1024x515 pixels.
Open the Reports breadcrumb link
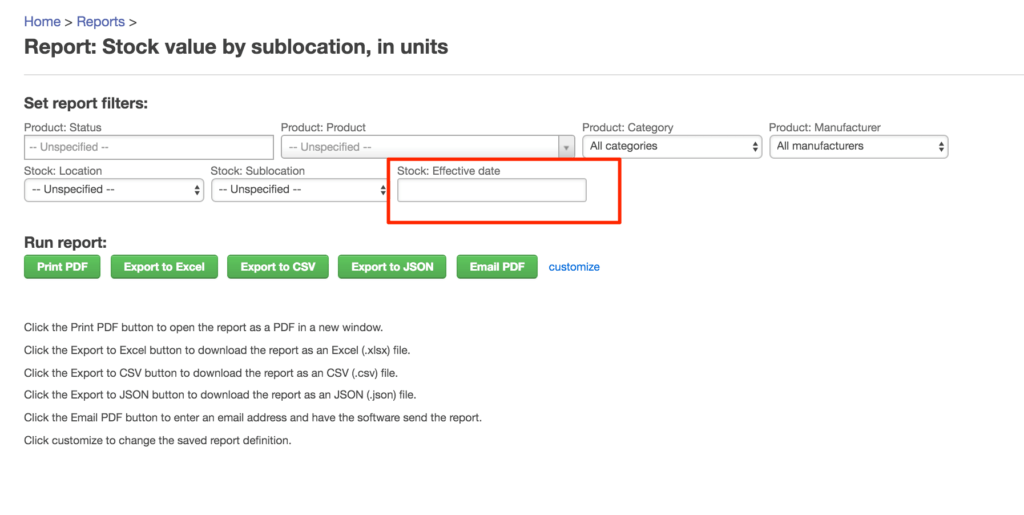101,22
